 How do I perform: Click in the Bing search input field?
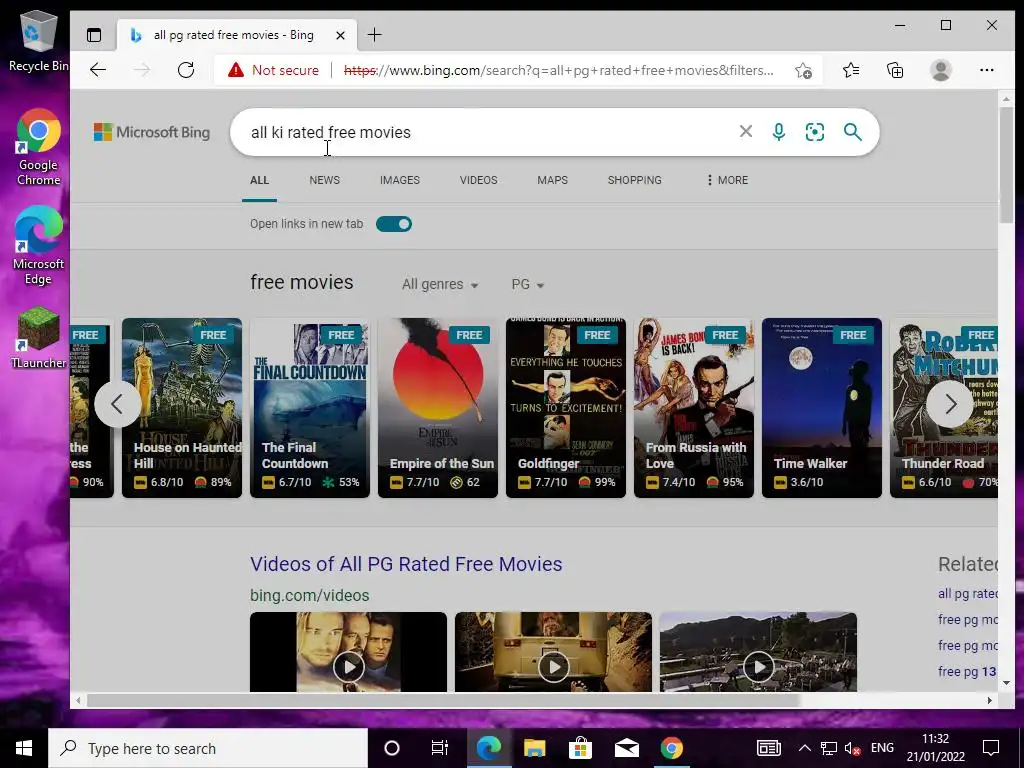click(x=483, y=132)
